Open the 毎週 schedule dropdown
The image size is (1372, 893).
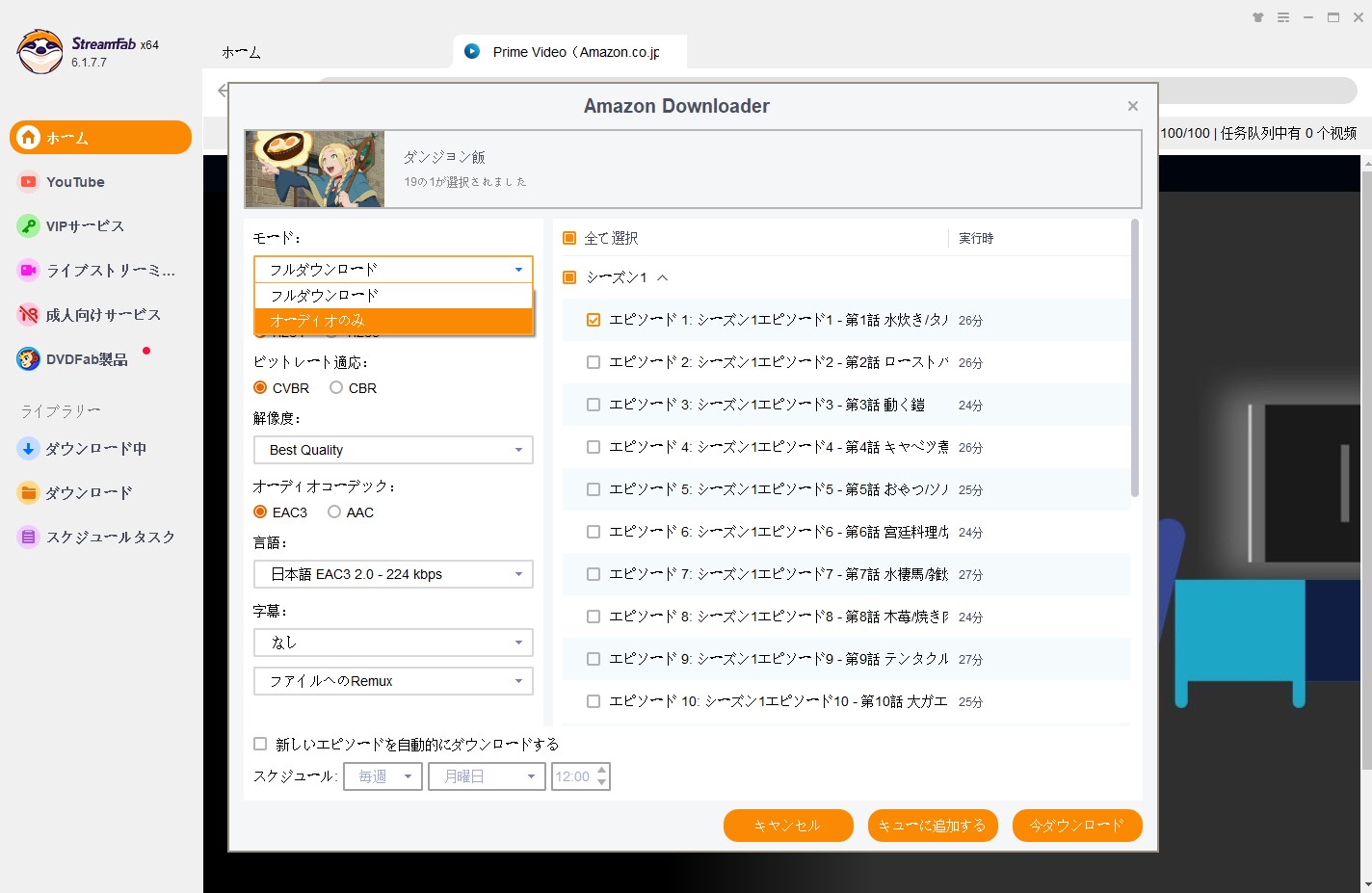tap(383, 776)
